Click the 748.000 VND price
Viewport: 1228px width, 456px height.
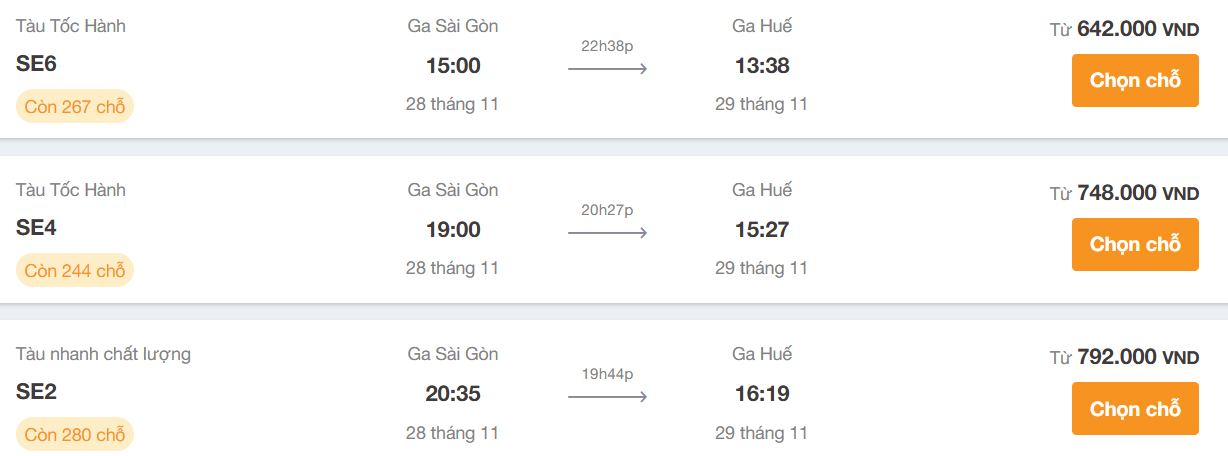click(1138, 193)
